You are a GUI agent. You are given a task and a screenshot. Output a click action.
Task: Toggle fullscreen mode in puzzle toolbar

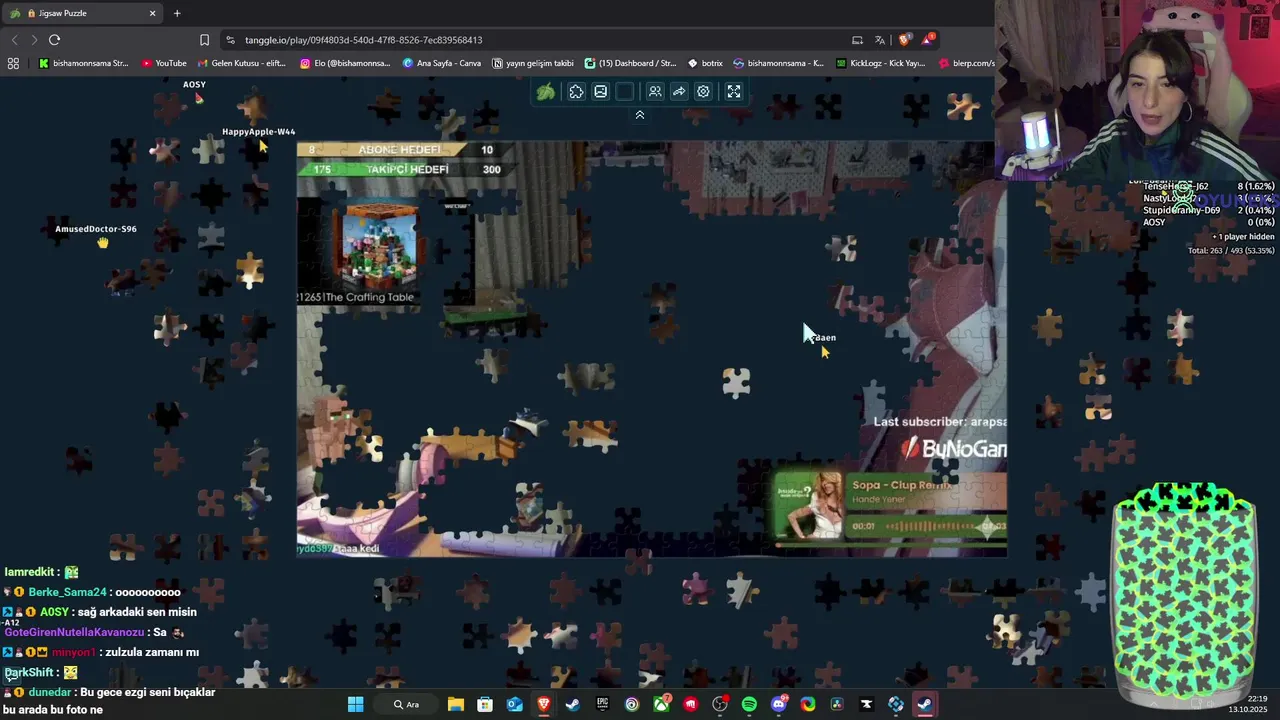point(733,92)
